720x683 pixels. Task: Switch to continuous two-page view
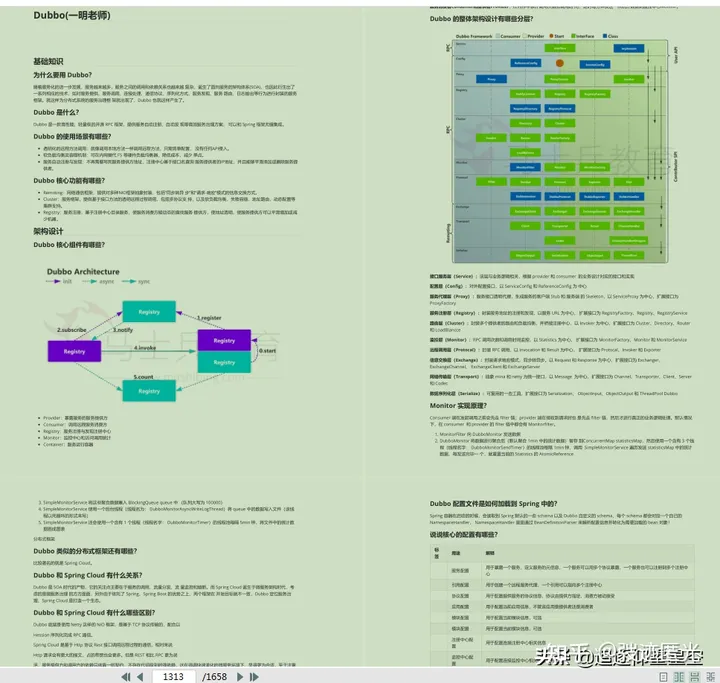pos(710,677)
